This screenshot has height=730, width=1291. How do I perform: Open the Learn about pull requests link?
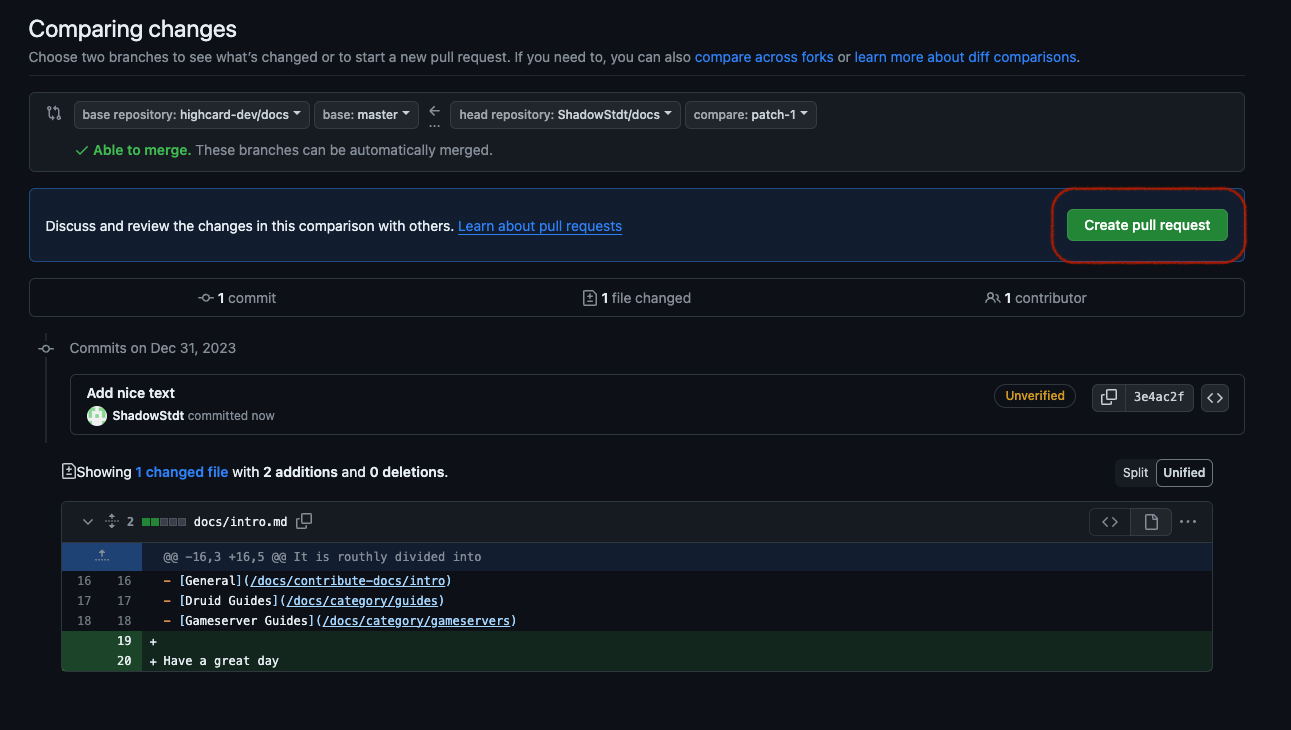point(540,226)
